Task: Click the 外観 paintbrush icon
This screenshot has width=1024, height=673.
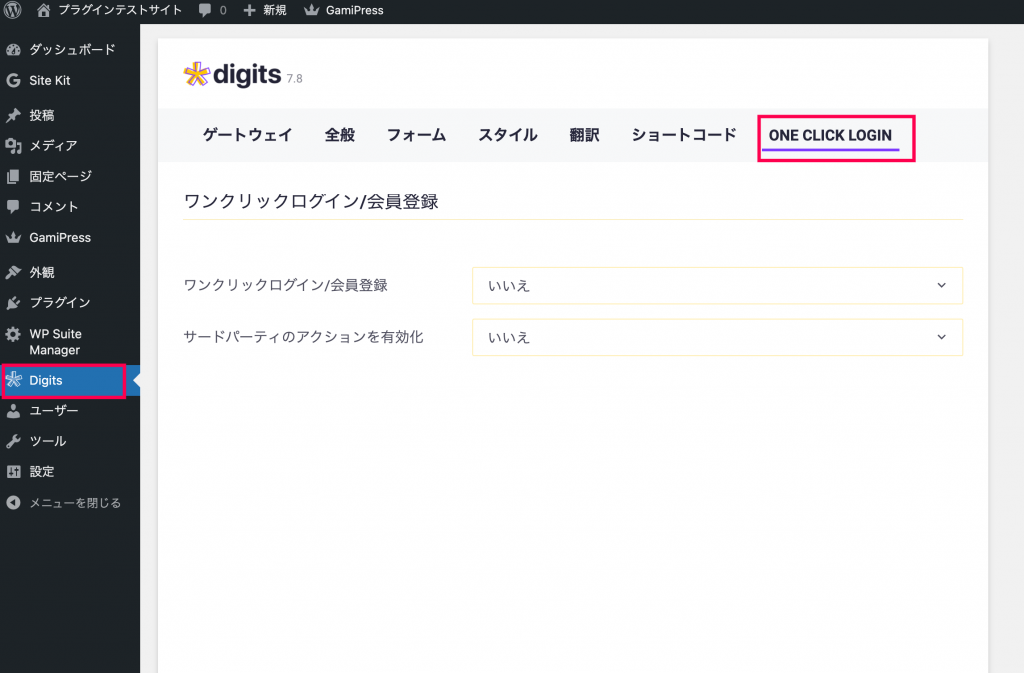Action: click(x=13, y=272)
